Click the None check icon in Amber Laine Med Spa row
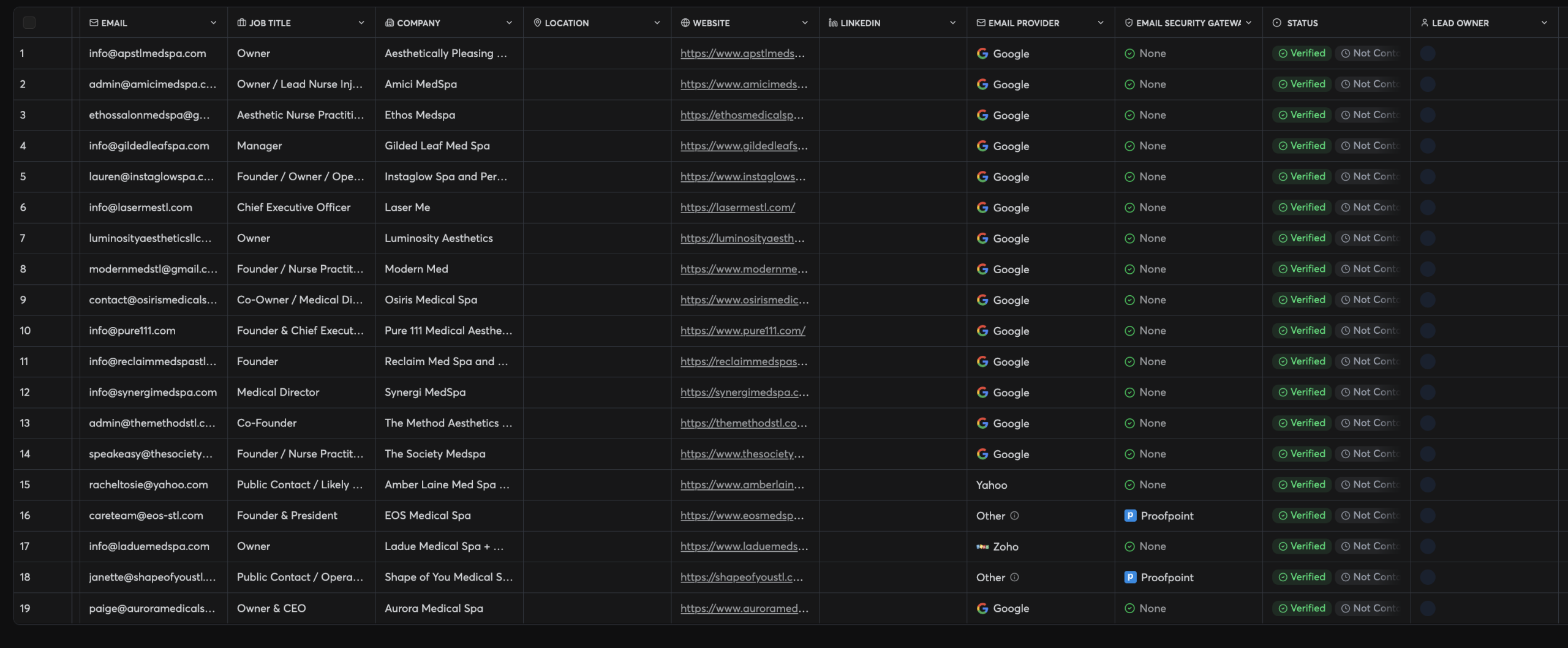The width and height of the screenshot is (1568, 648). [x=1129, y=485]
